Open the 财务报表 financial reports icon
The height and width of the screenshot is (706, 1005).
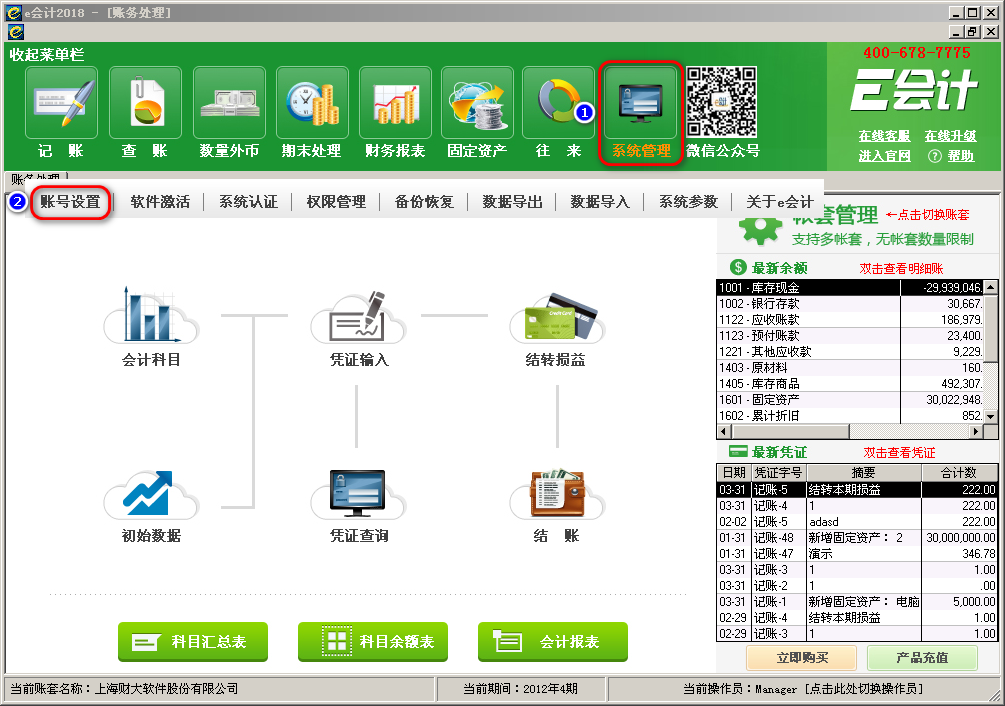(x=395, y=103)
